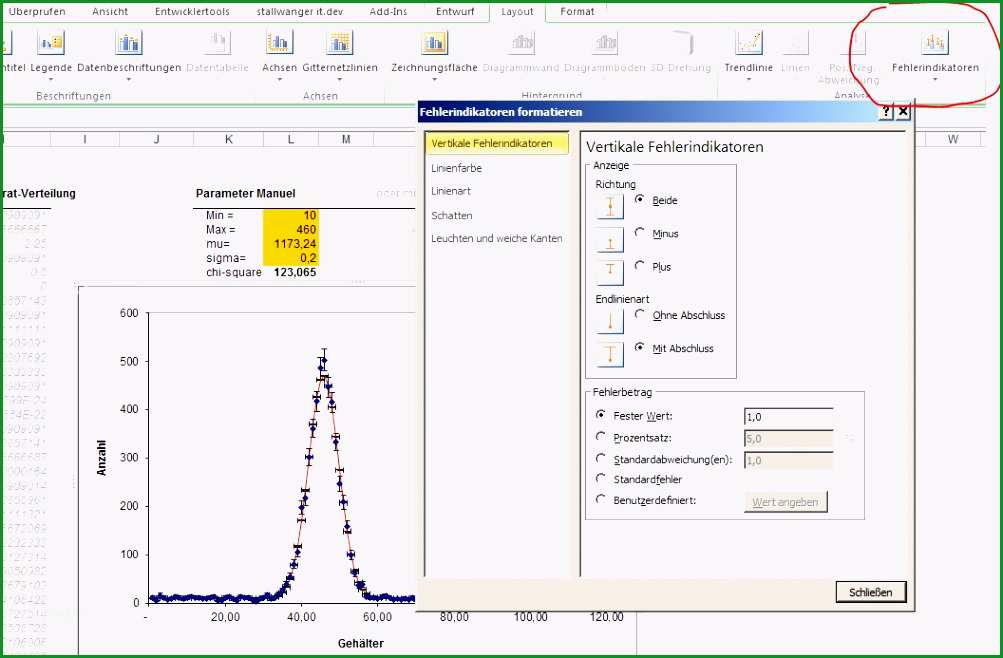Select the sigma cell value 0,2

coord(290,258)
